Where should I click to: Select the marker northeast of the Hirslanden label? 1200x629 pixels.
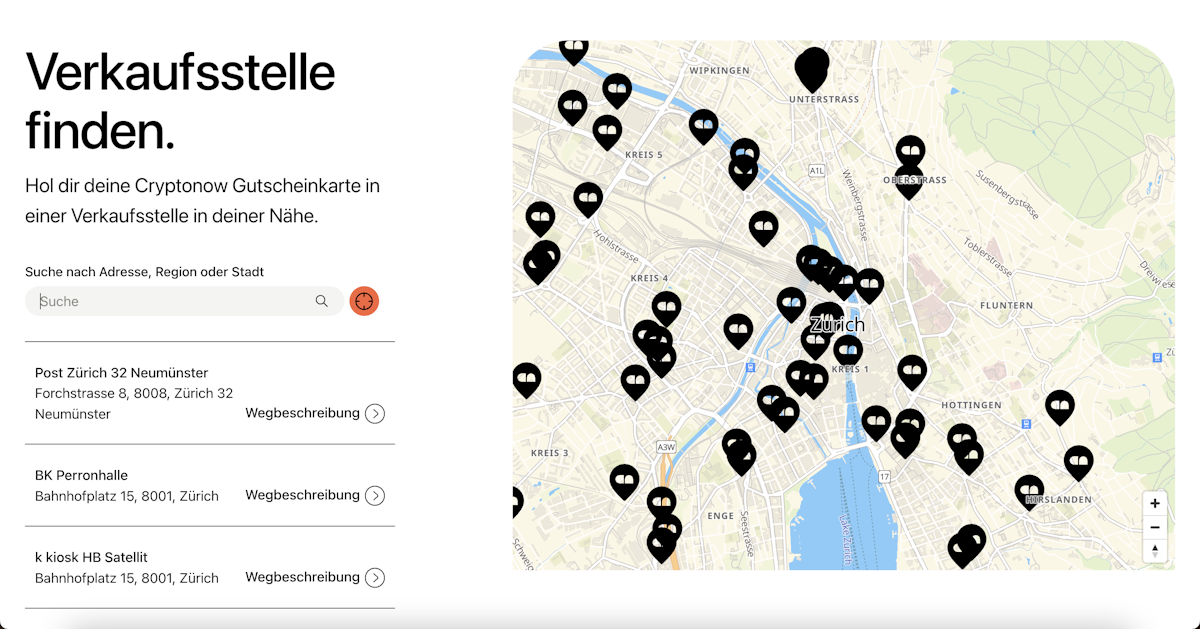tap(1078, 463)
